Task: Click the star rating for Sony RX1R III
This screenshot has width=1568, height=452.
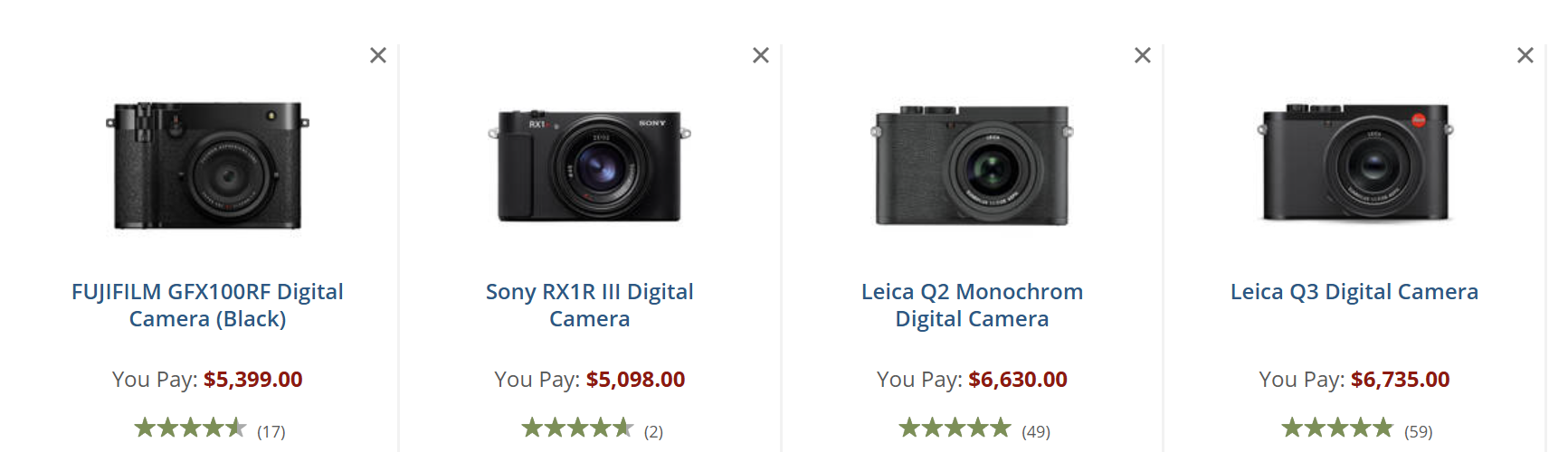Action: [577, 428]
